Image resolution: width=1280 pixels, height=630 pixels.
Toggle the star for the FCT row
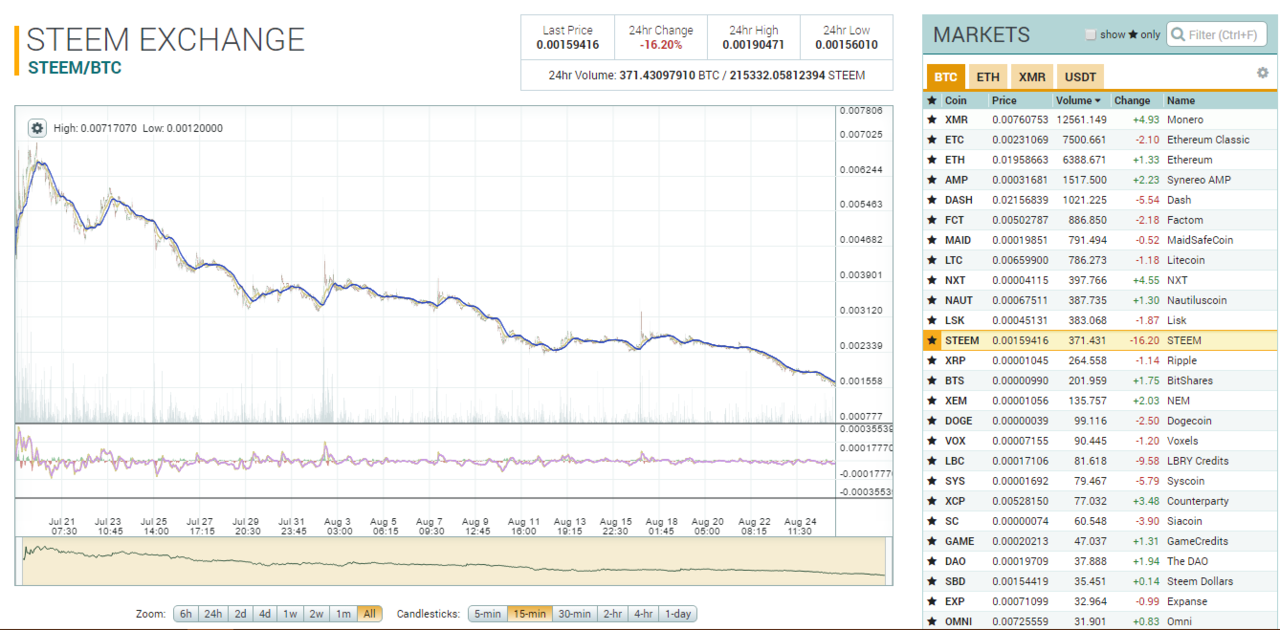932,220
